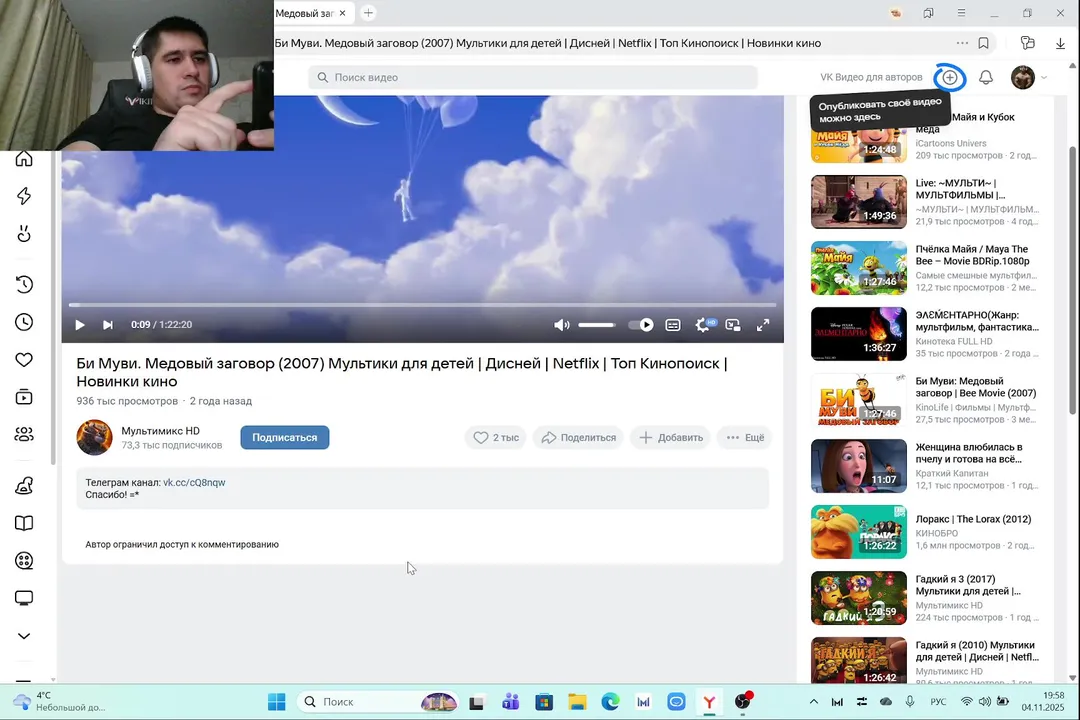Open the history sidebar icon
The image size is (1080, 720).
(24, 284)
